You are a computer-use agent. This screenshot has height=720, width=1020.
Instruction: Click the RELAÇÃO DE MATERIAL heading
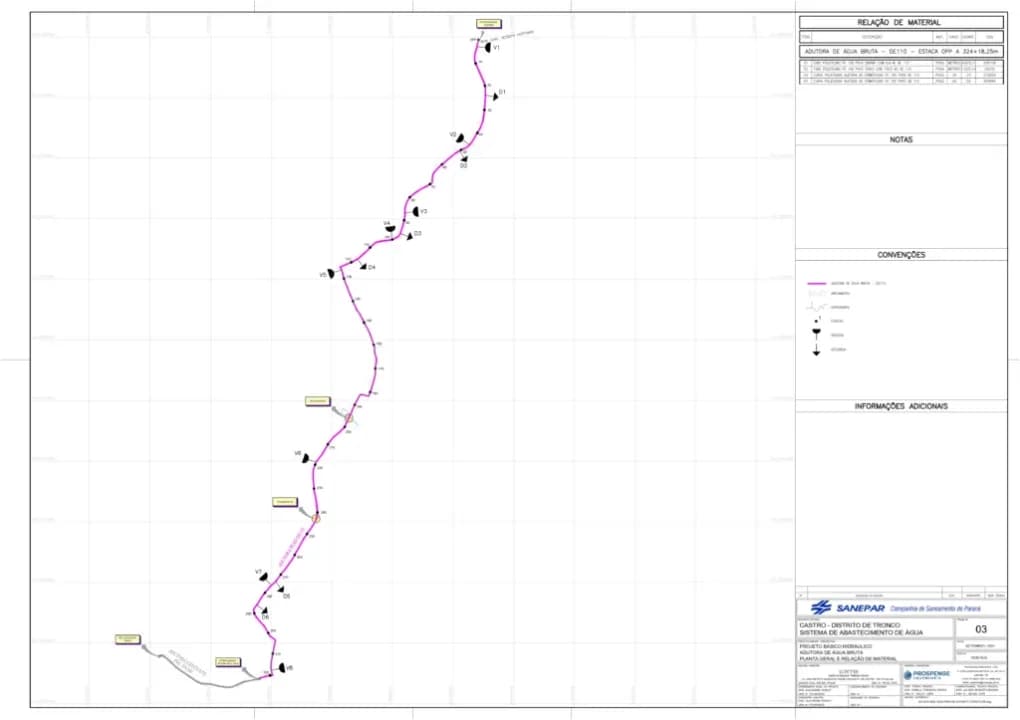tap(898, 22)
